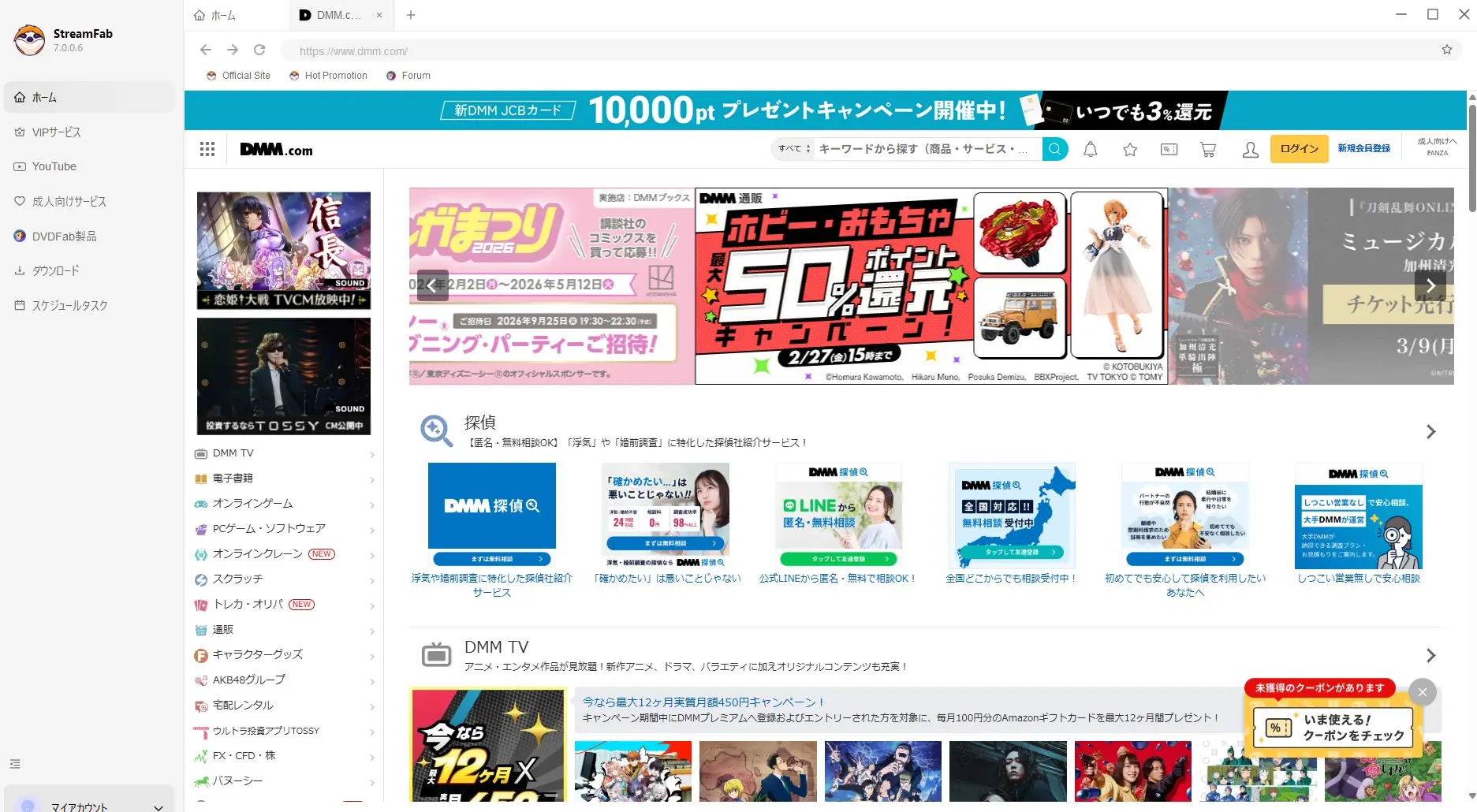This screenshot has width=1477, height=812.
Task: Open 公式LINEから匿名・無料で相談OK card
Action: click(x=838, y=523)
